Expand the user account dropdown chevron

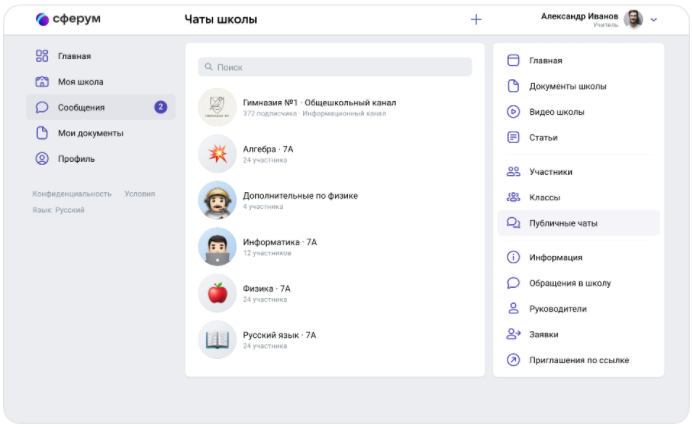click(x=654, y=20)
